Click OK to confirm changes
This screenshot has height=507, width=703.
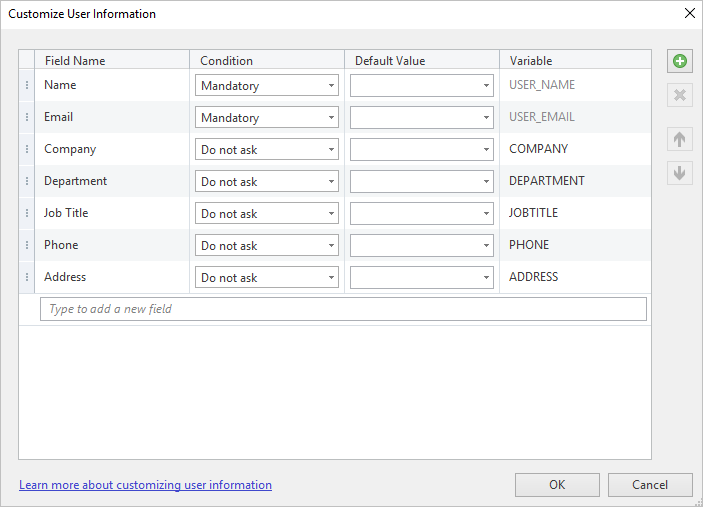557,485
